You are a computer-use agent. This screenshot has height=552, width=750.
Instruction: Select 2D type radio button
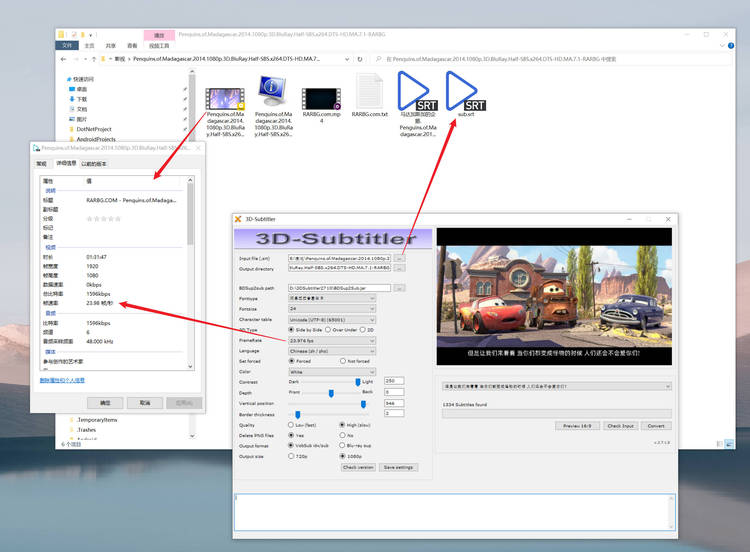[x=363, y=330]
